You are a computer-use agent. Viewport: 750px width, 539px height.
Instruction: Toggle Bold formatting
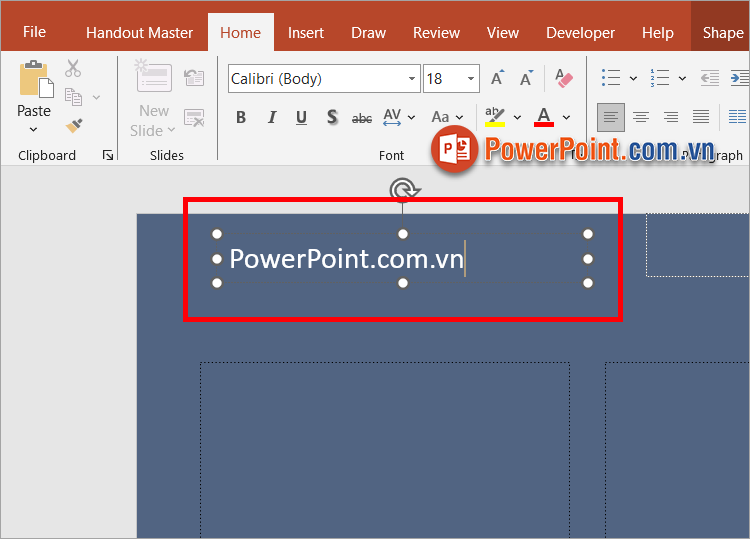click(241, 117)
